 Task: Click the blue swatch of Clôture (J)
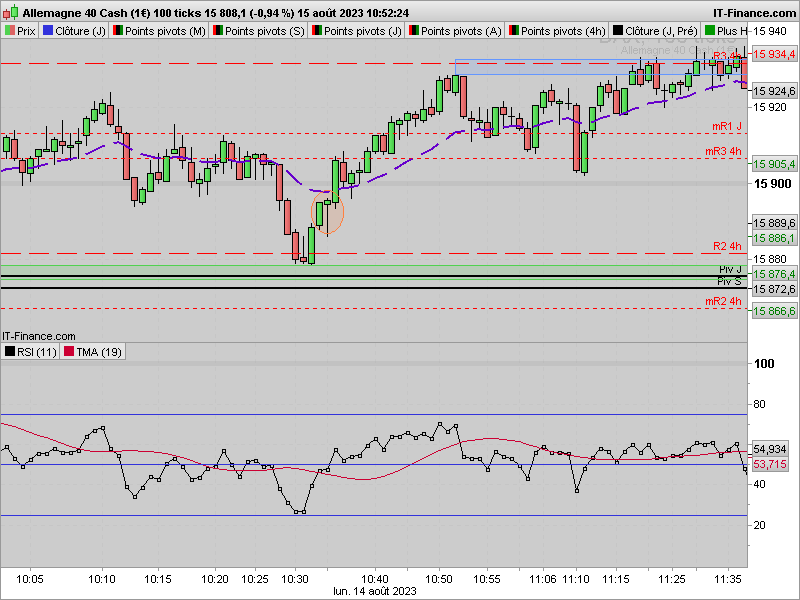pos(48,31)
